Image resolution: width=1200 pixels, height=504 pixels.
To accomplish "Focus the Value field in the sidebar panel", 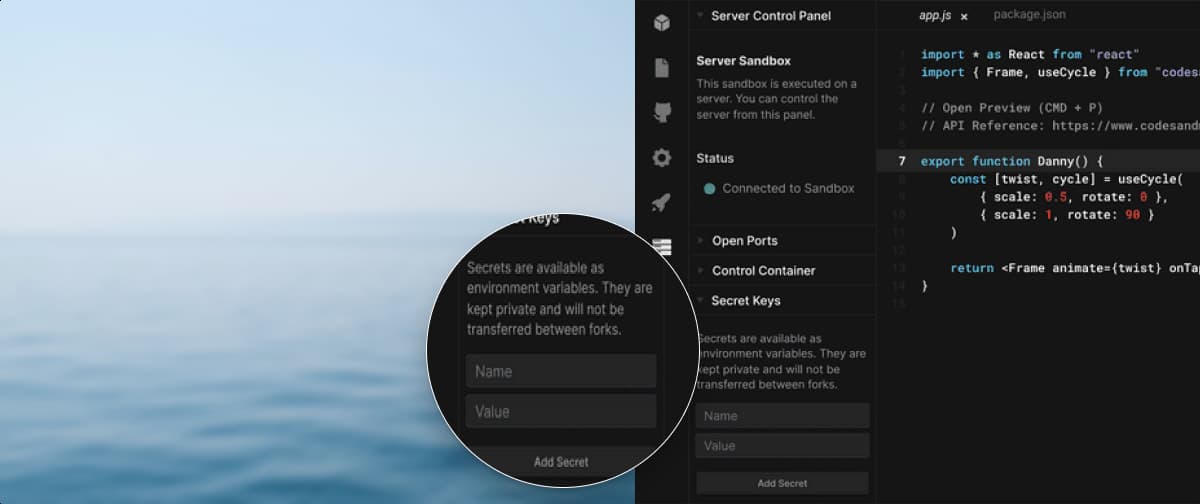I will tap(782, 446).
